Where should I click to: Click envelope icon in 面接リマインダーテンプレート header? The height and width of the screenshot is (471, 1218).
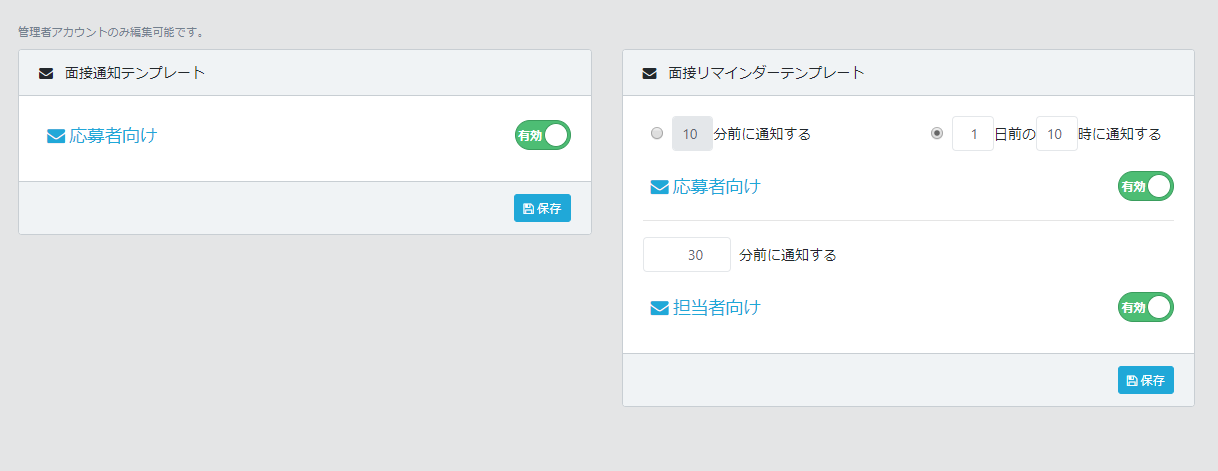[x=649, y=73]
